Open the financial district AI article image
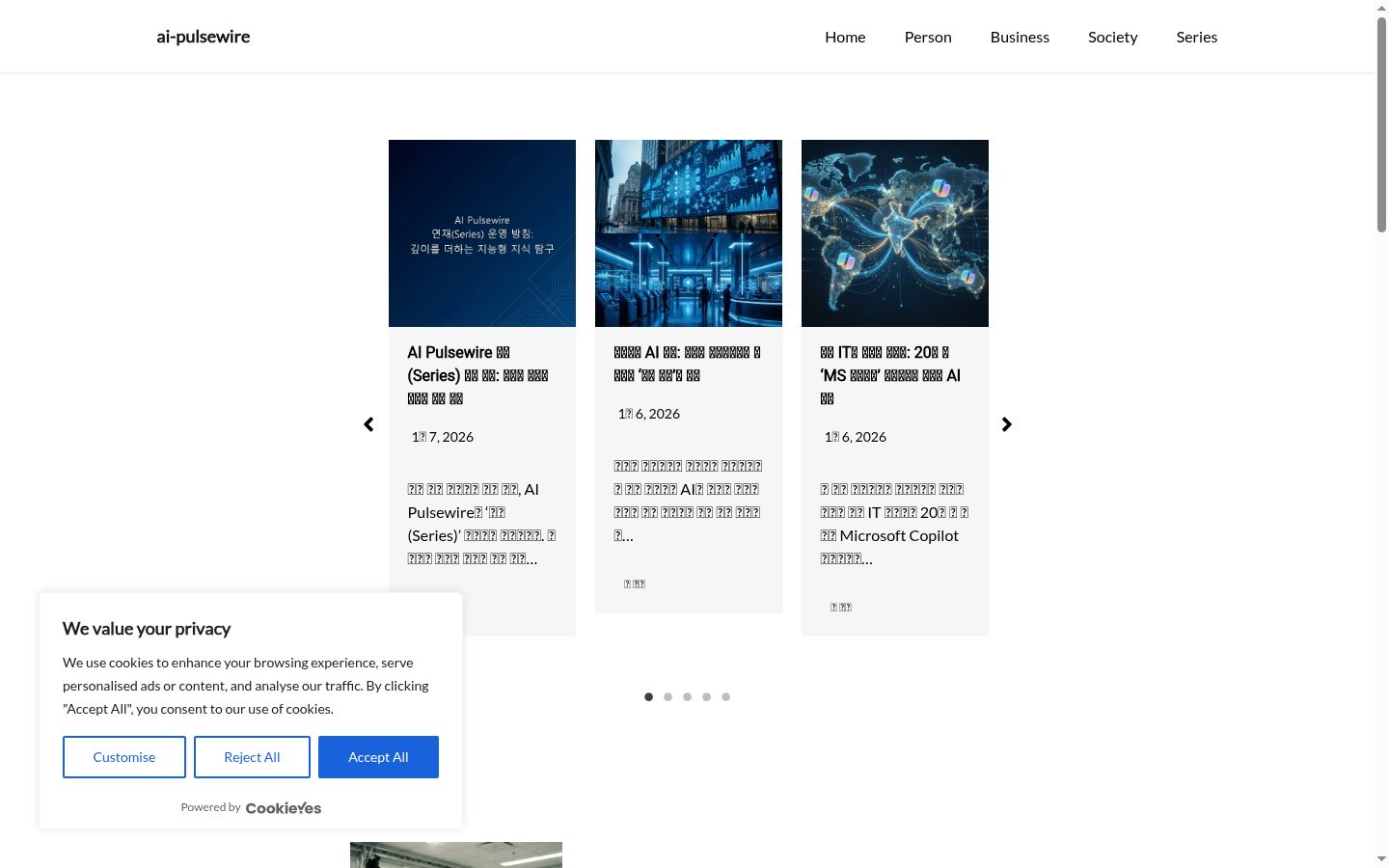 (689, 233)
